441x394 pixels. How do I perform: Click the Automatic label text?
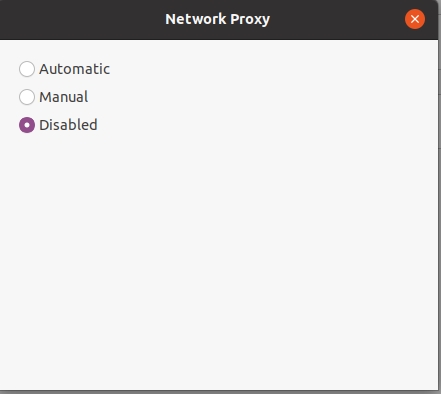(74, 69)
